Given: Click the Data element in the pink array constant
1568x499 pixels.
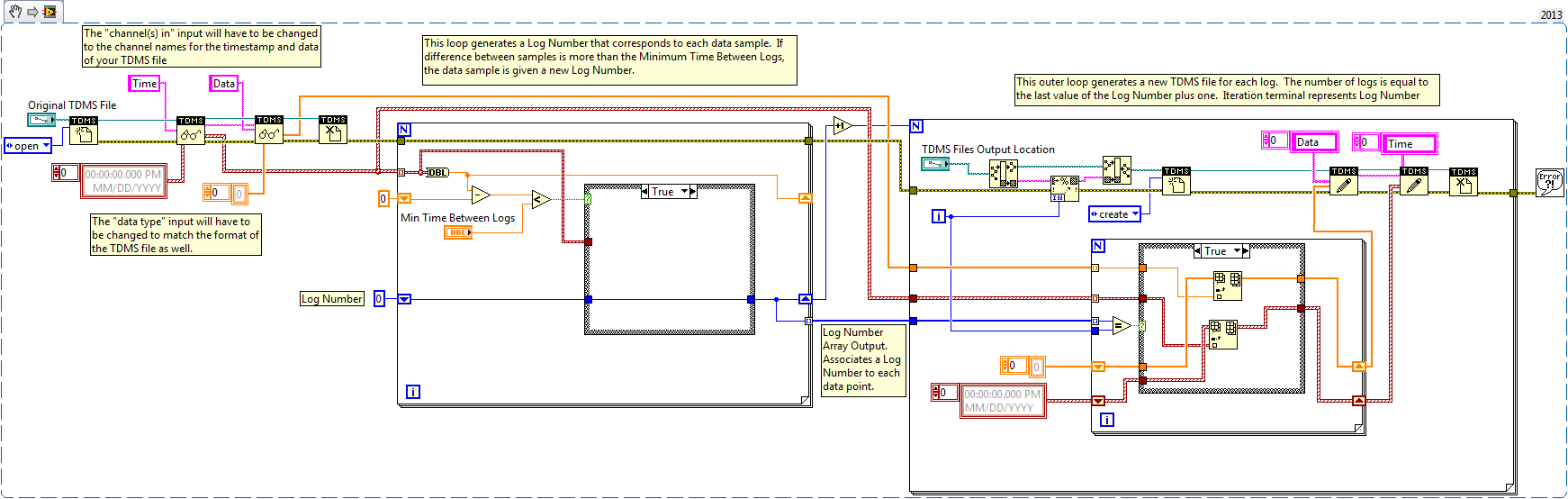Looking at the screenshot, I should tap(1314, 142).
